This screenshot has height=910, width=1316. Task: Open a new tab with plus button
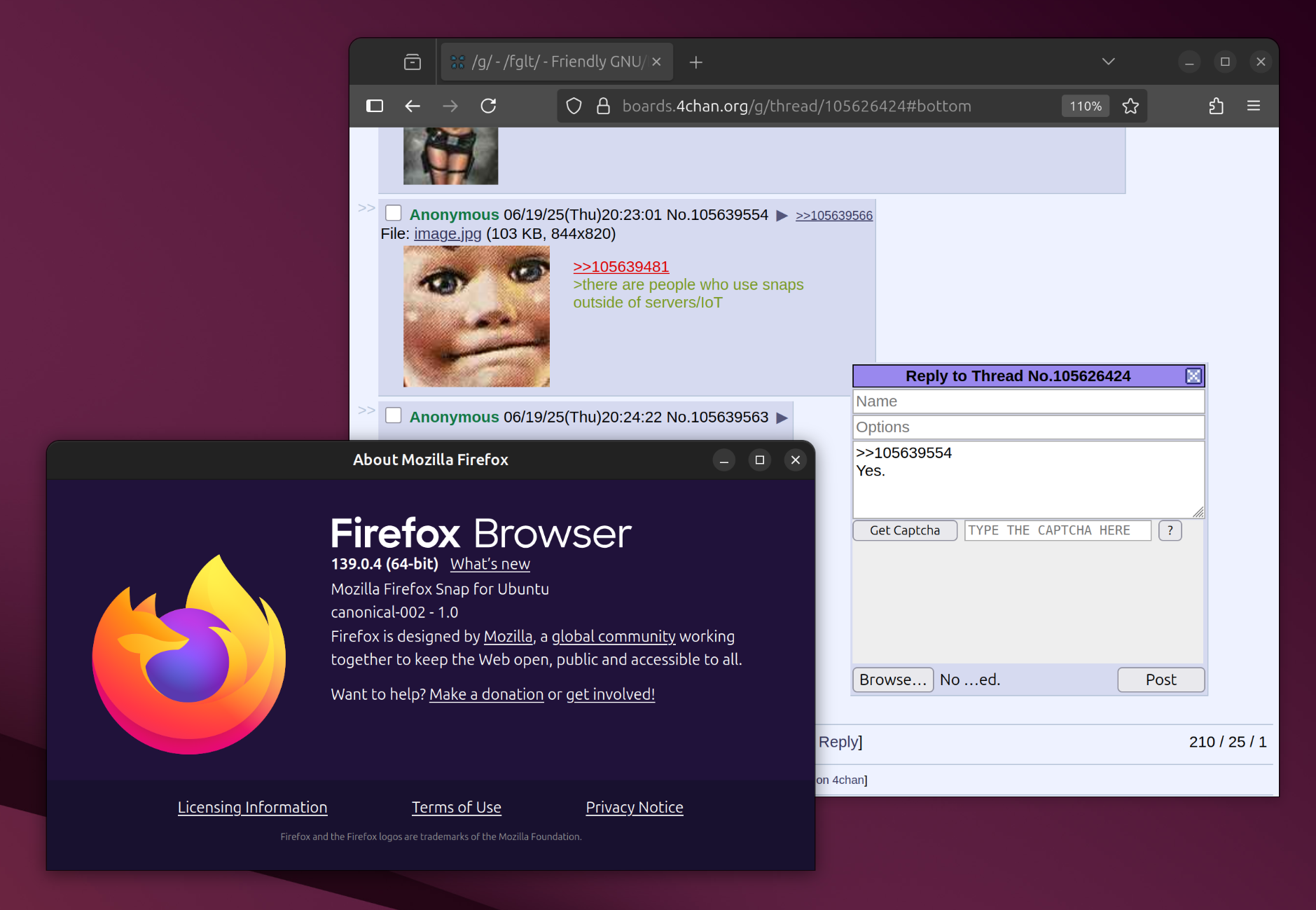(x=695, y=62)
